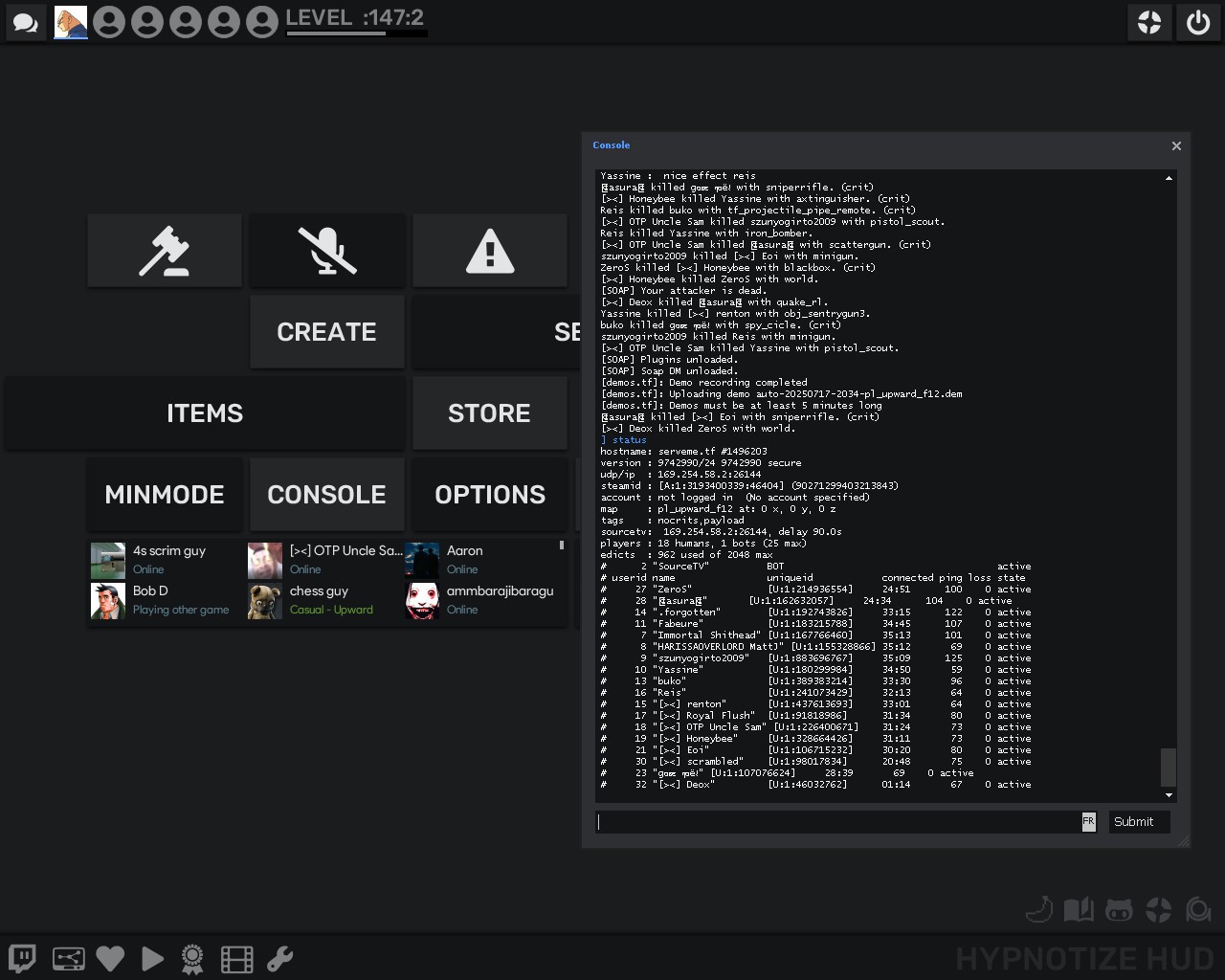Open the wrench tools icon

[x=279, y=958]
